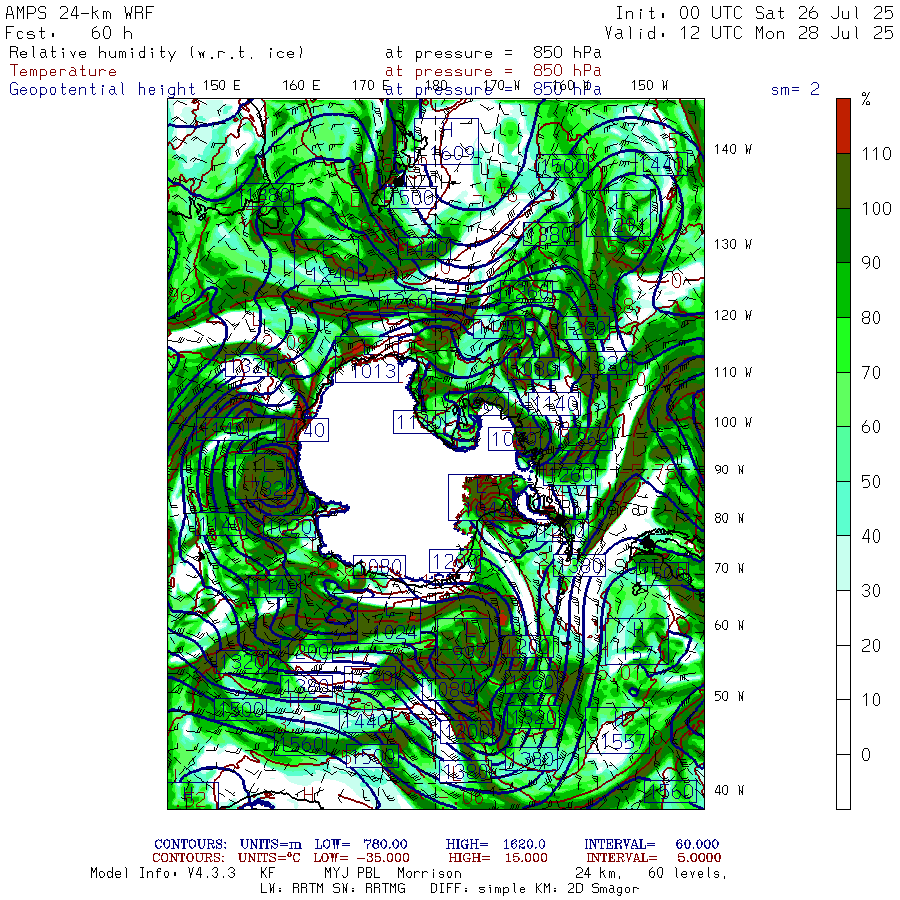Viewport: 900px width, 900px height.
Task: Click the '1609' high-center label on the map
Action: 453,153
